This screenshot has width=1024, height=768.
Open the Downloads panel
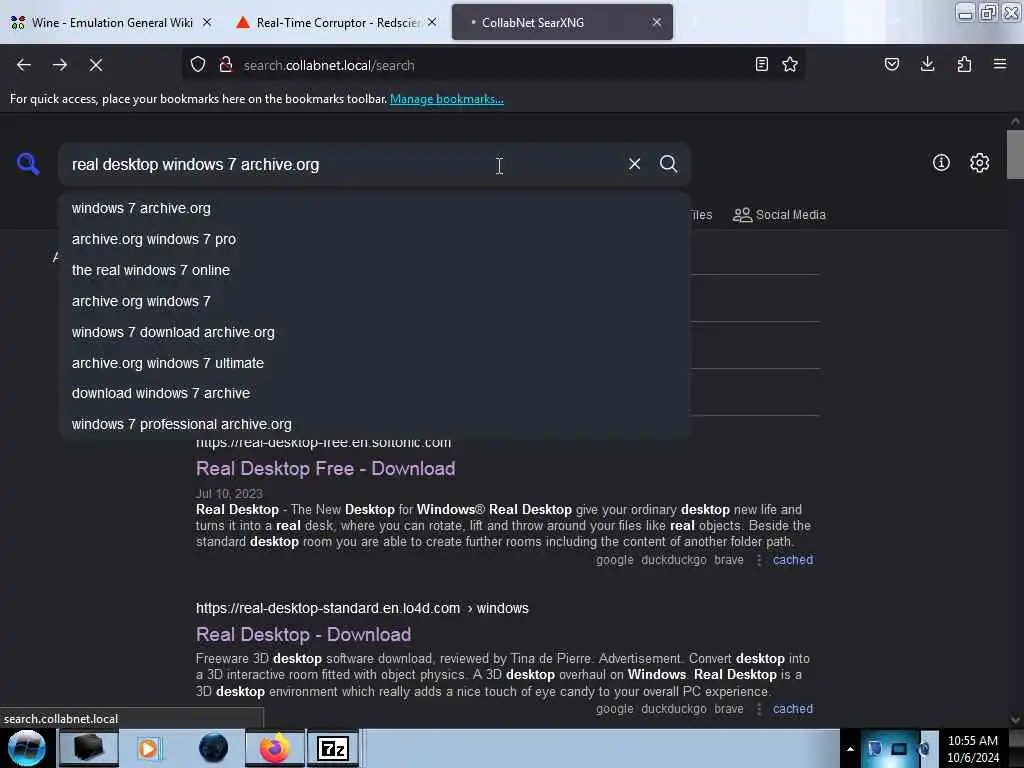[x=927, y=64]
